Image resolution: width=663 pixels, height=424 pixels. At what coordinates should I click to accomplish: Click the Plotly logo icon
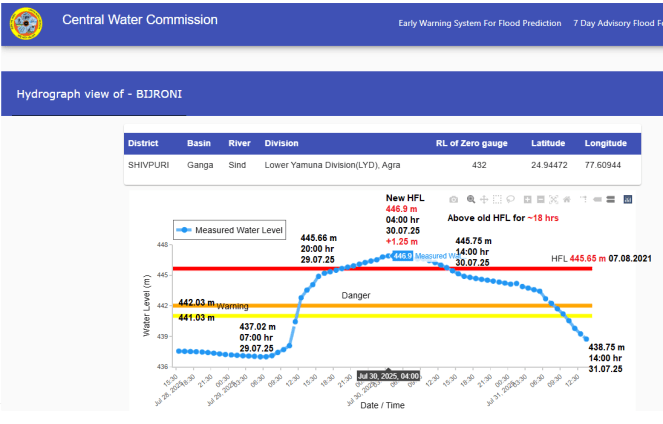[628, 200]
